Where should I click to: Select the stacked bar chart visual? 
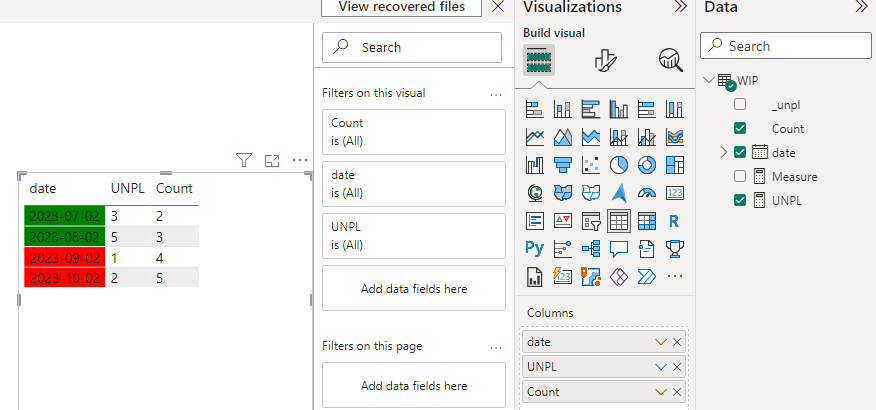point(535,109)
